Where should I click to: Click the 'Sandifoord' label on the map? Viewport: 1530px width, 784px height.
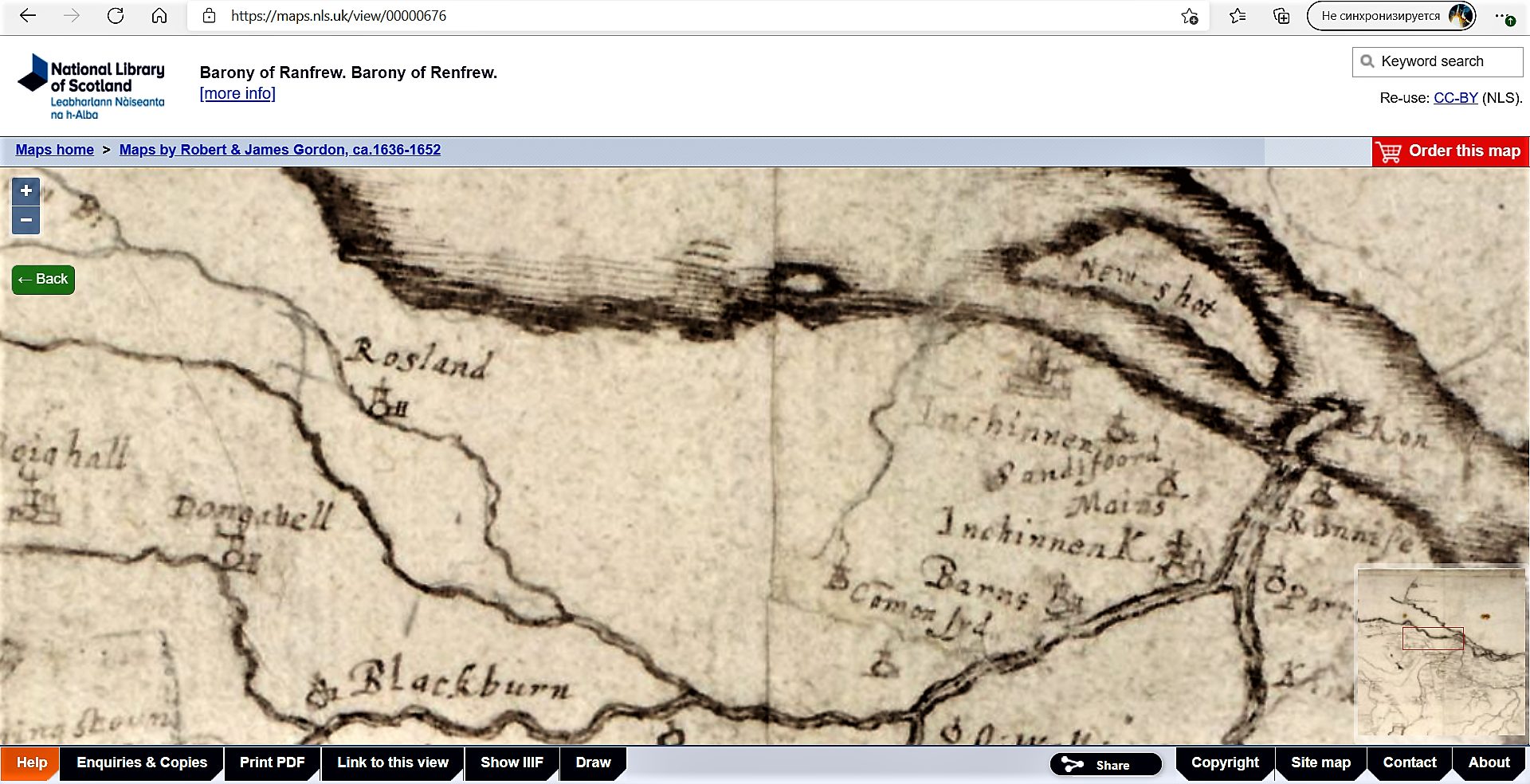pyautogui.click(x=1074, y=468)
